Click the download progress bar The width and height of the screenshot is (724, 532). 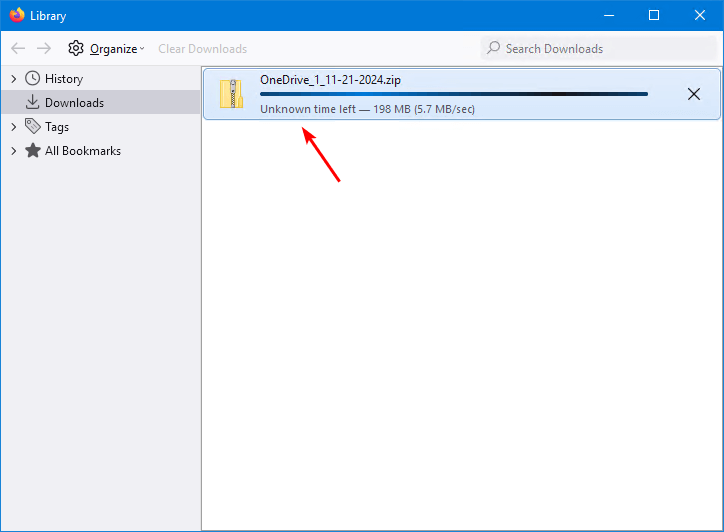(454, 94)
